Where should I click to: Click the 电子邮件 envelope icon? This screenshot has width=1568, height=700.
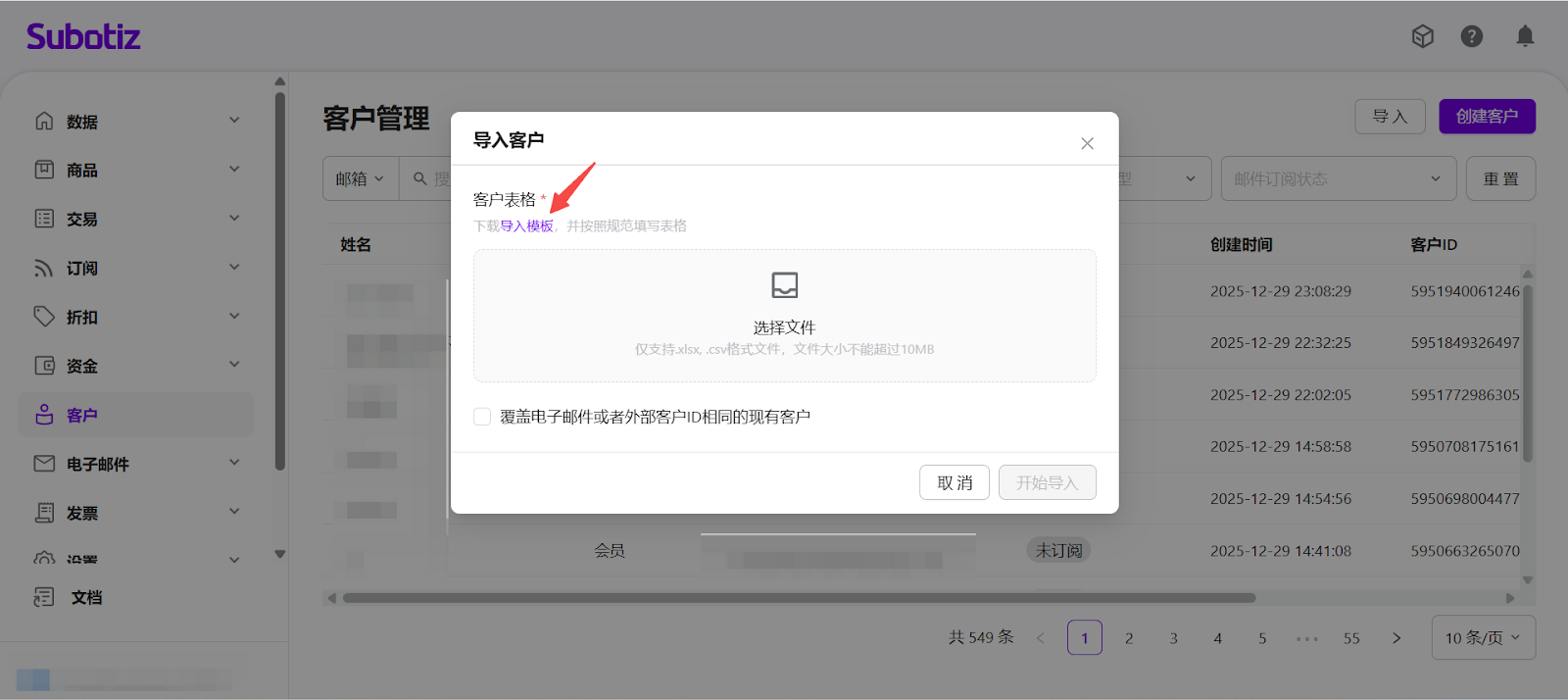click(44, 464)
